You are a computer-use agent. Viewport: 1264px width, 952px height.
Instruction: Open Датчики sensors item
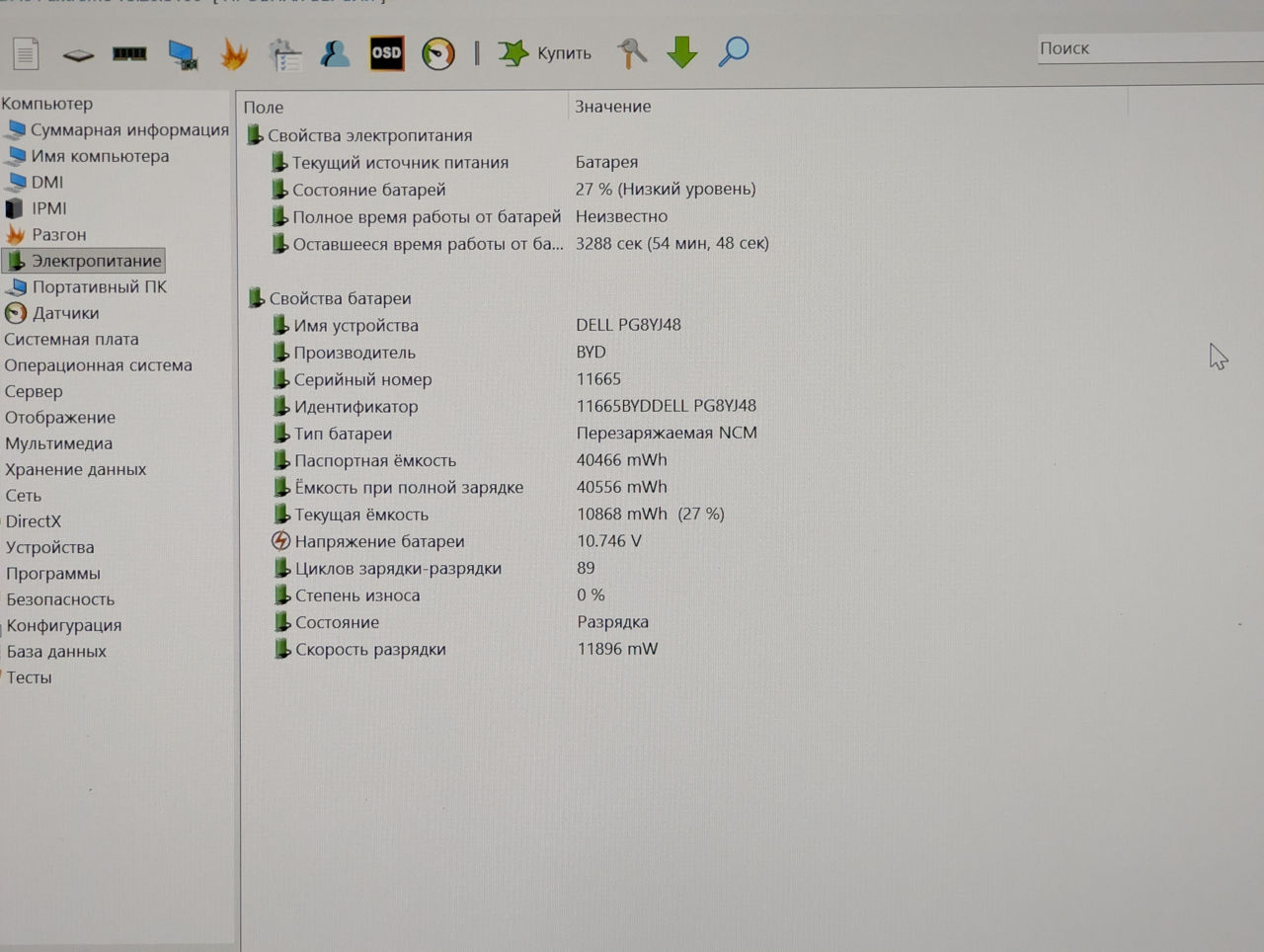click(52, 313)
